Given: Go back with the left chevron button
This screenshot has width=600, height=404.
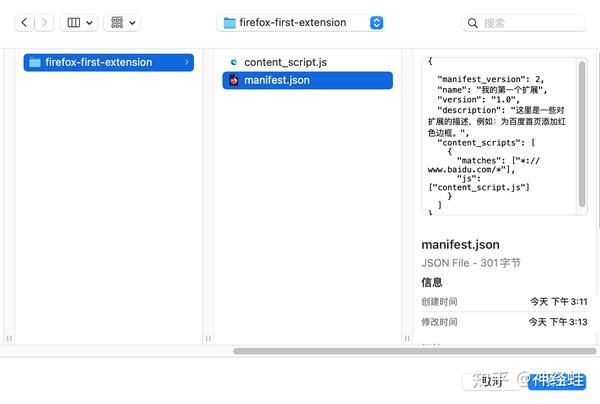Looking at the screenshot, I should tap(24, 22).
